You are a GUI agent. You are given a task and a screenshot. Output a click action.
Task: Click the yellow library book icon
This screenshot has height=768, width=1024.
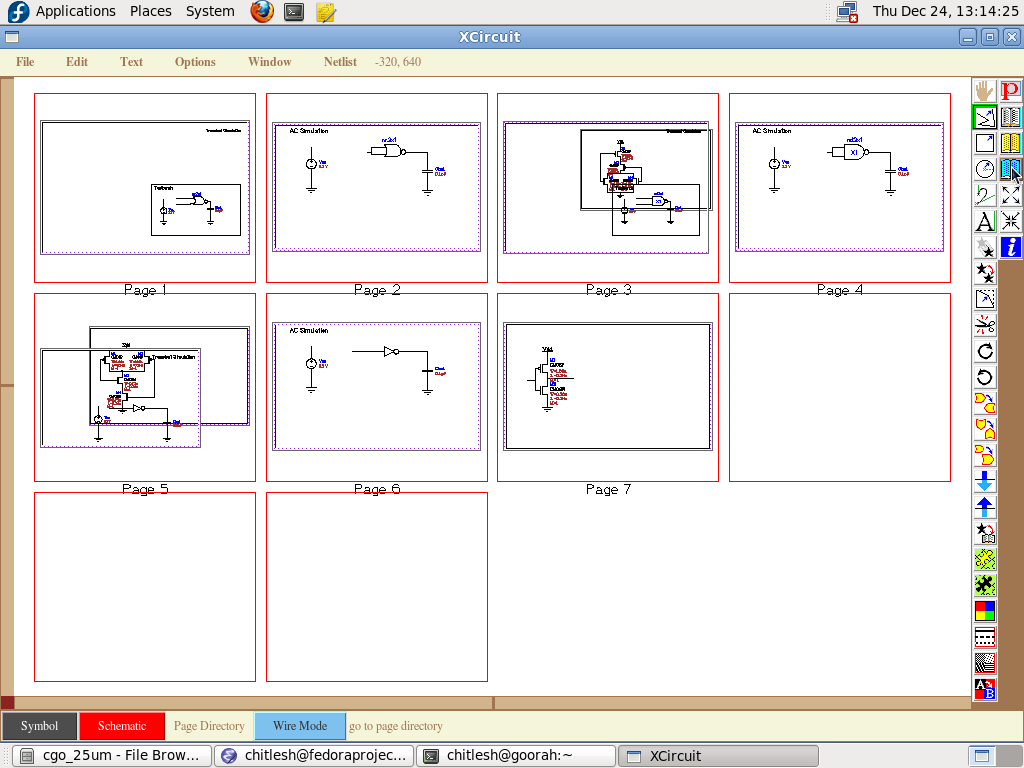[1011, 143]
